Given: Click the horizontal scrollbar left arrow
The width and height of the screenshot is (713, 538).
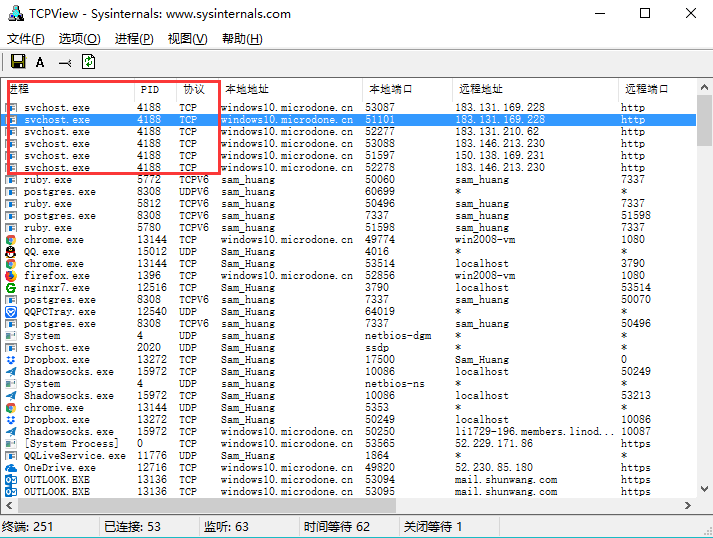Looking at the screenshot, I should pos(9,505).
